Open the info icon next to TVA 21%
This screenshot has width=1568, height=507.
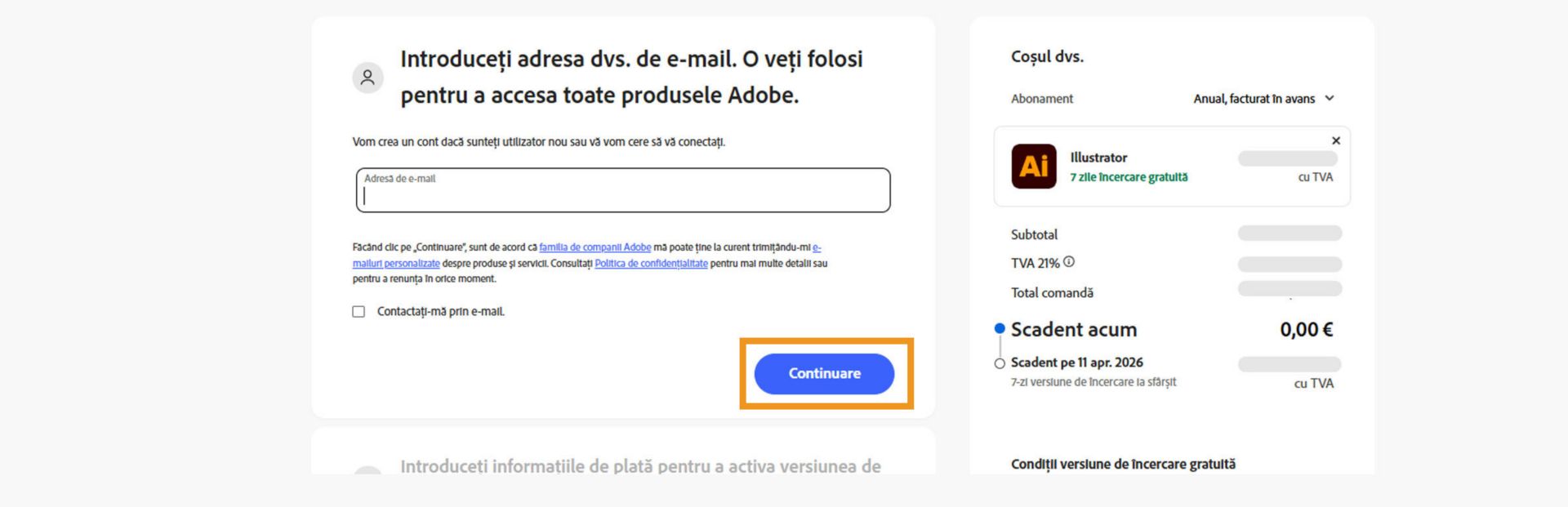[1071, 260]
